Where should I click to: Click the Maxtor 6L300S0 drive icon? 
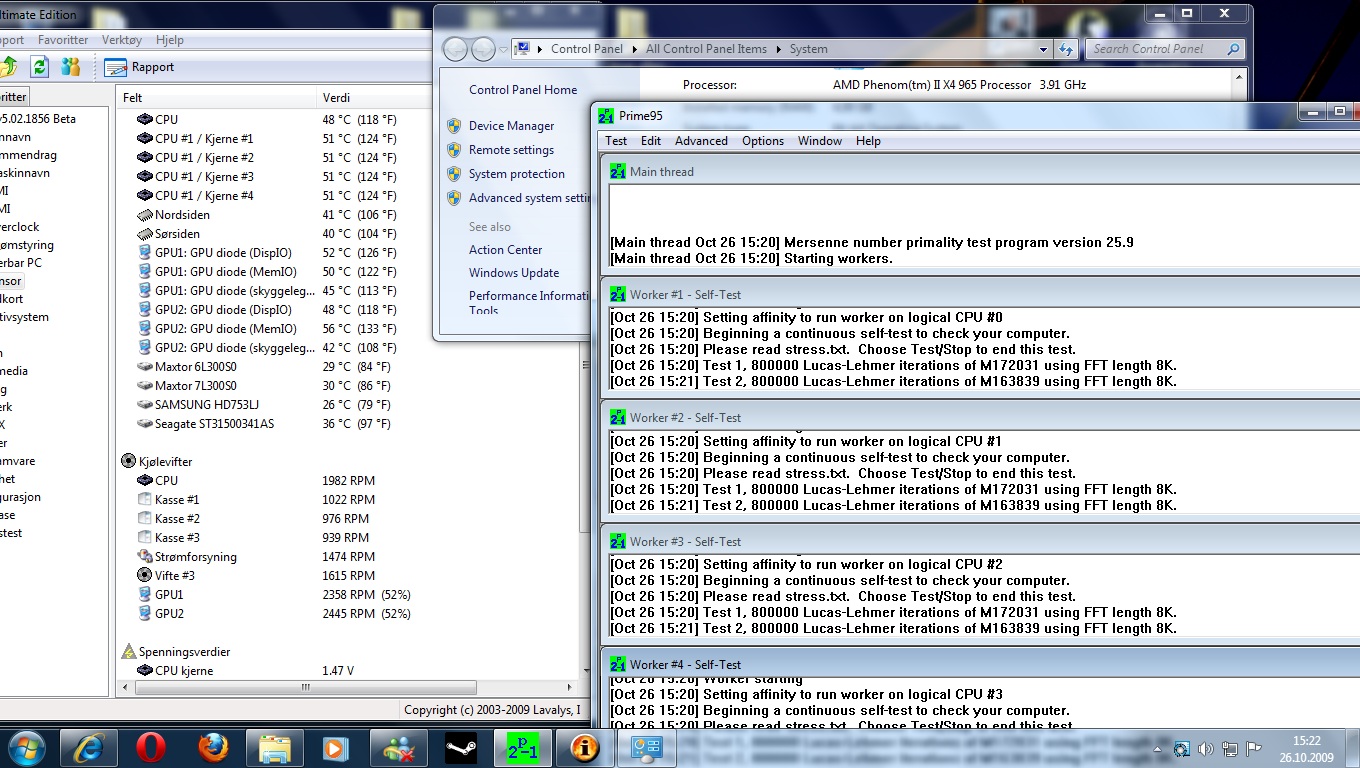[145, 367]
